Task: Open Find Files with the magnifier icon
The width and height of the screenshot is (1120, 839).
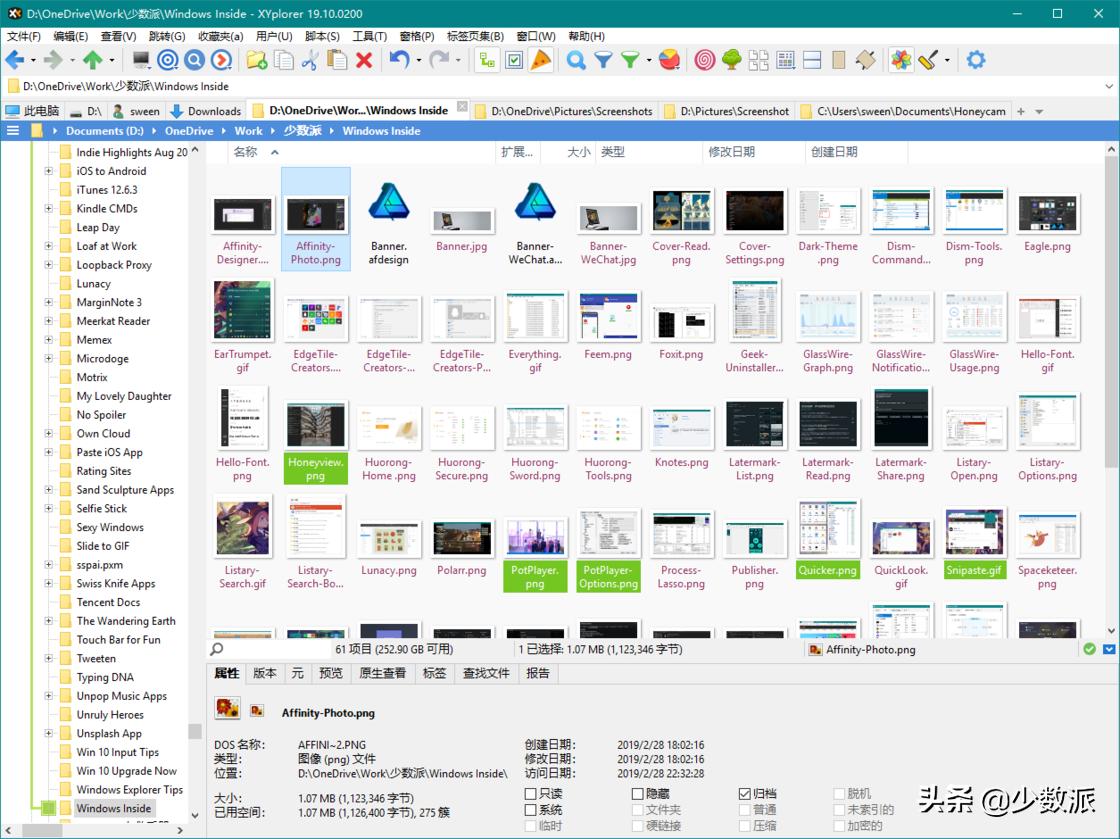Action: coord(575,60)
